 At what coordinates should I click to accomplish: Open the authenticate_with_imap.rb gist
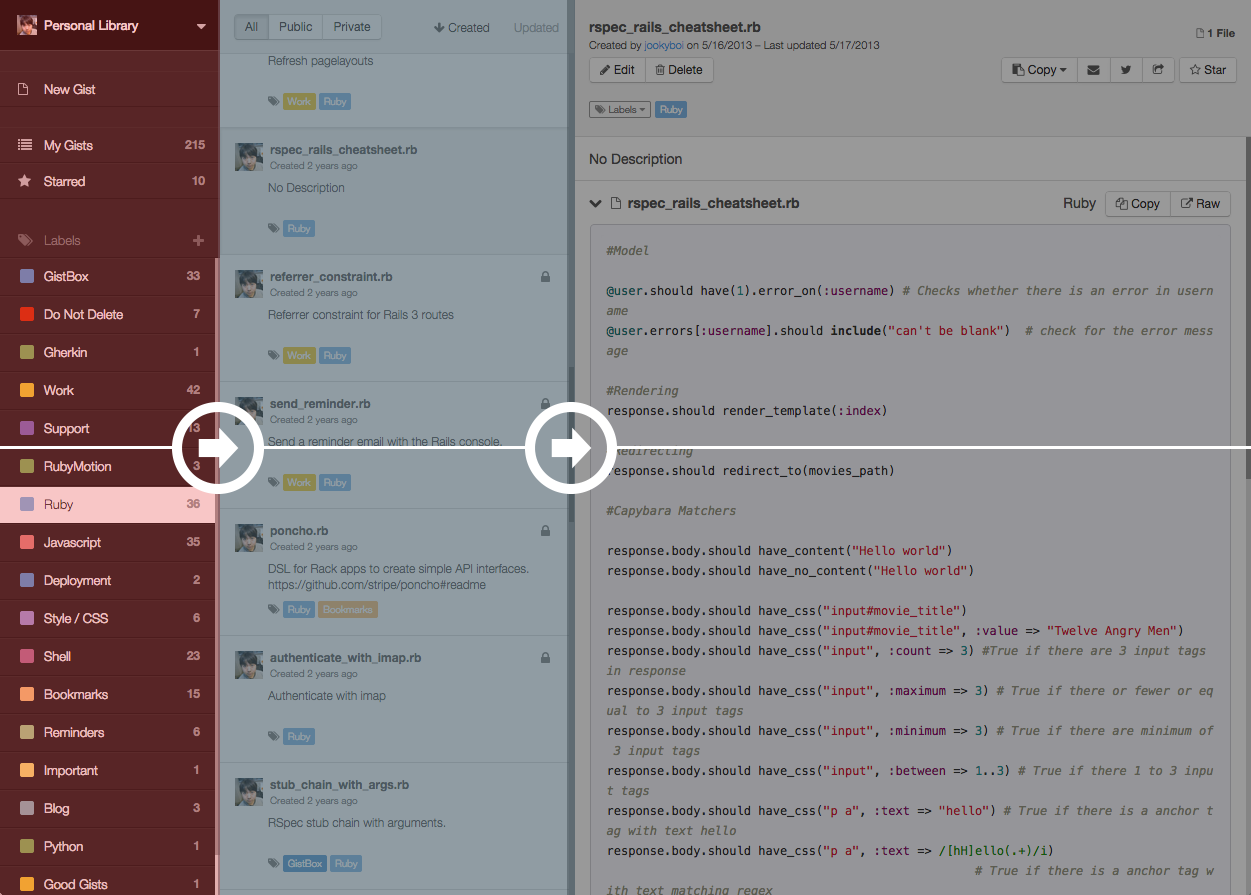[345, 658]
